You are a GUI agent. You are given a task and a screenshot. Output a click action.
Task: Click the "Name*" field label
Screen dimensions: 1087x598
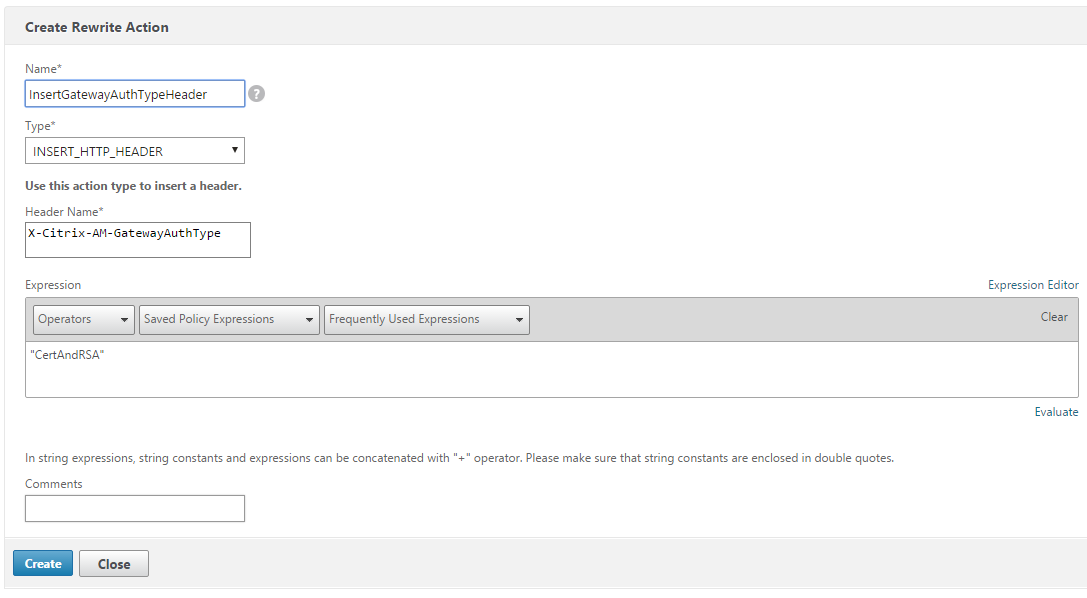(x=43, y=68)
